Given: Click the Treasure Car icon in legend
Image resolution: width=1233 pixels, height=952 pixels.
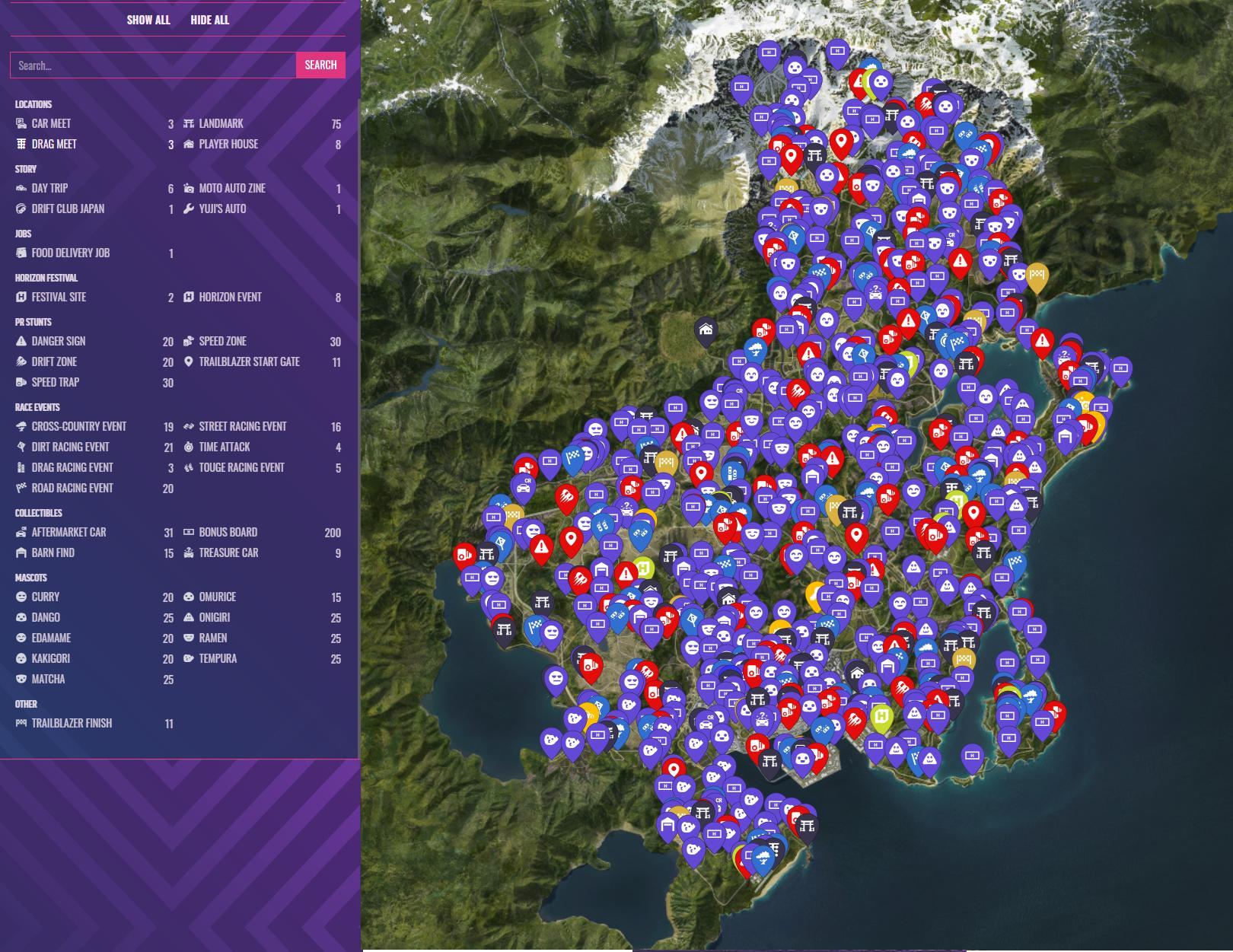Looking at the screenshot, I should coord(189,552).
